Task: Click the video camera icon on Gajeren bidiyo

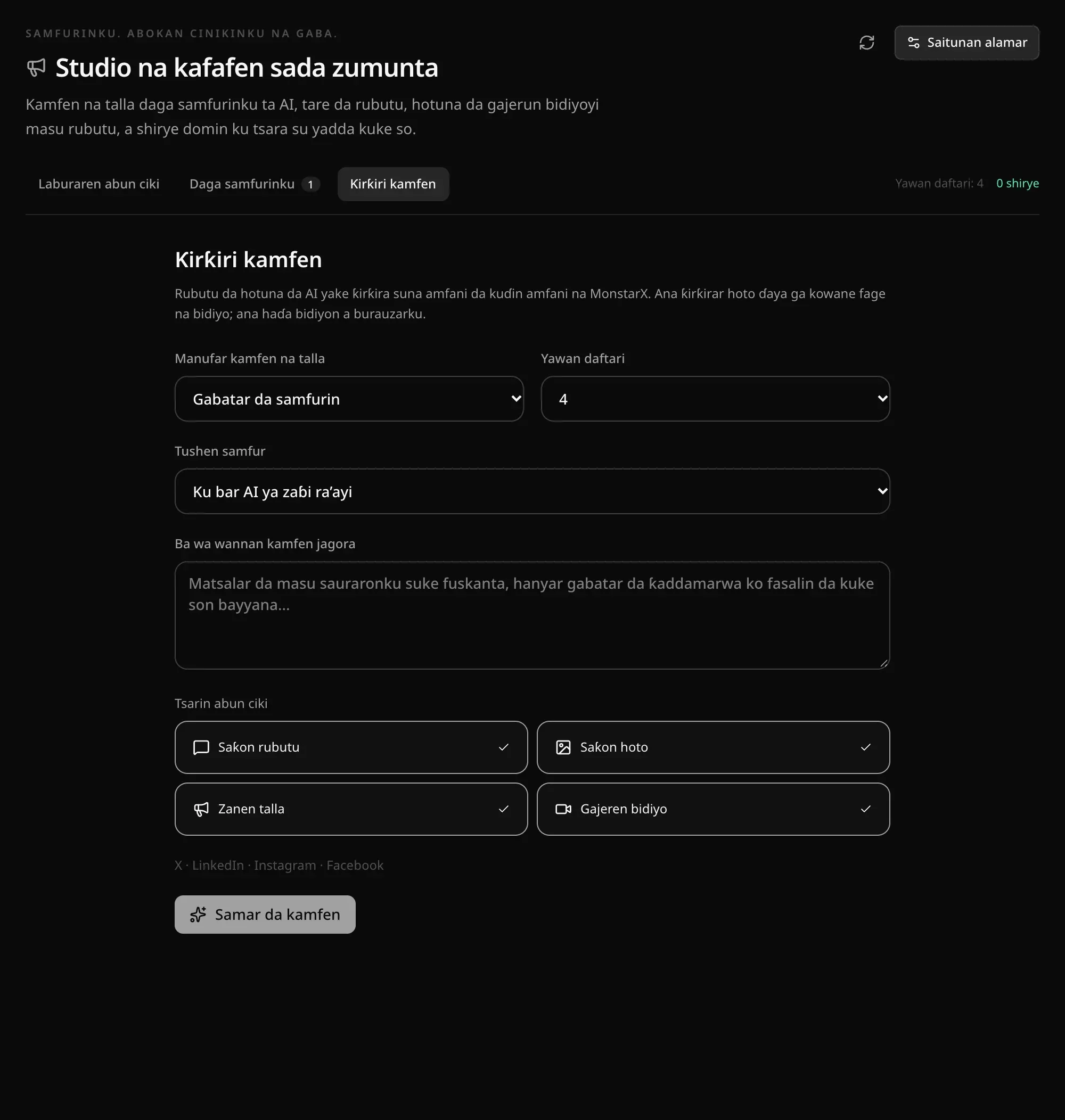Action: point(563,809)
